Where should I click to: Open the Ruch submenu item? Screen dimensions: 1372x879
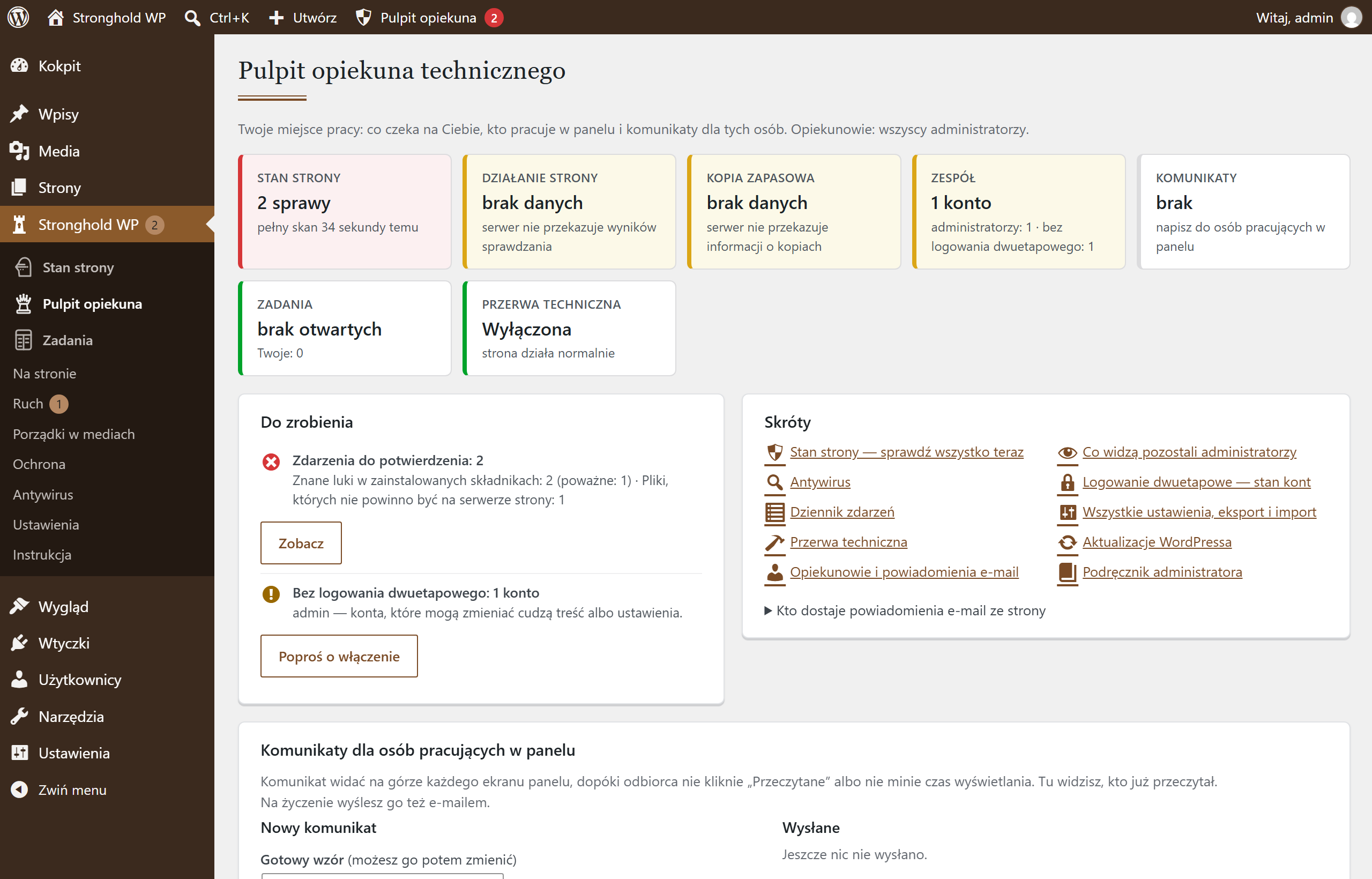[107, 404]
